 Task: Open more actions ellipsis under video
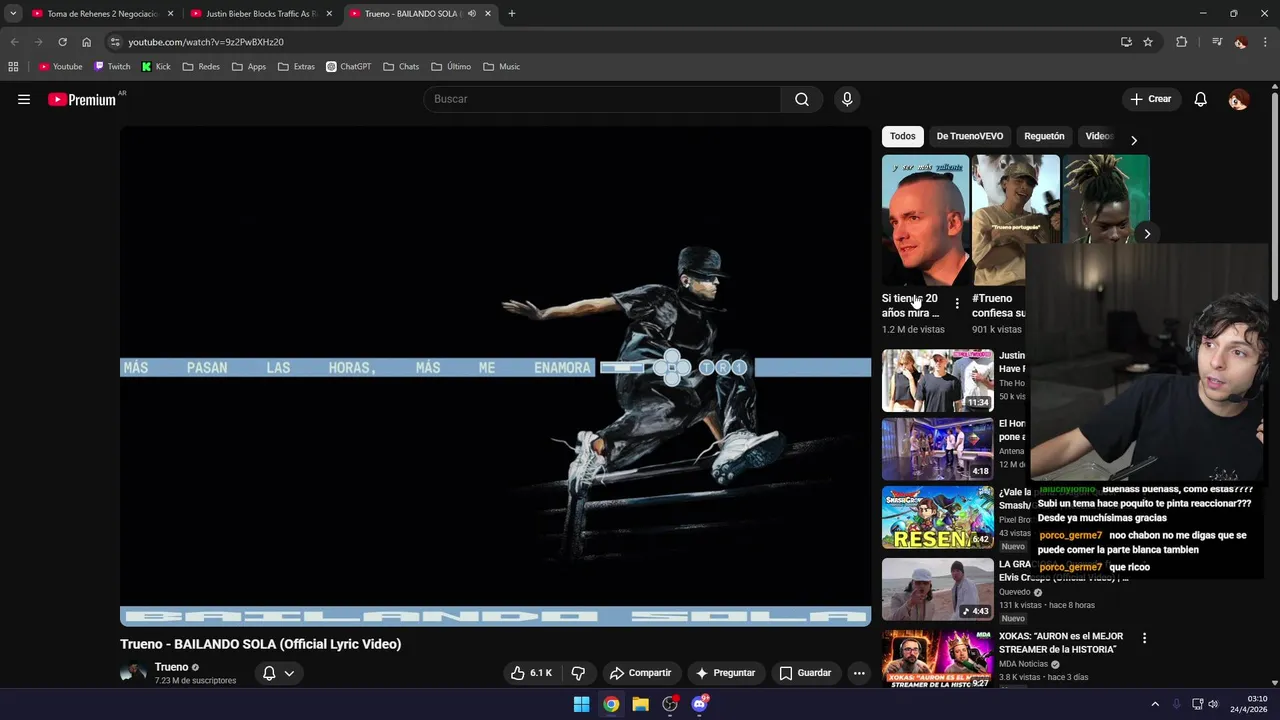pos(858,673)
